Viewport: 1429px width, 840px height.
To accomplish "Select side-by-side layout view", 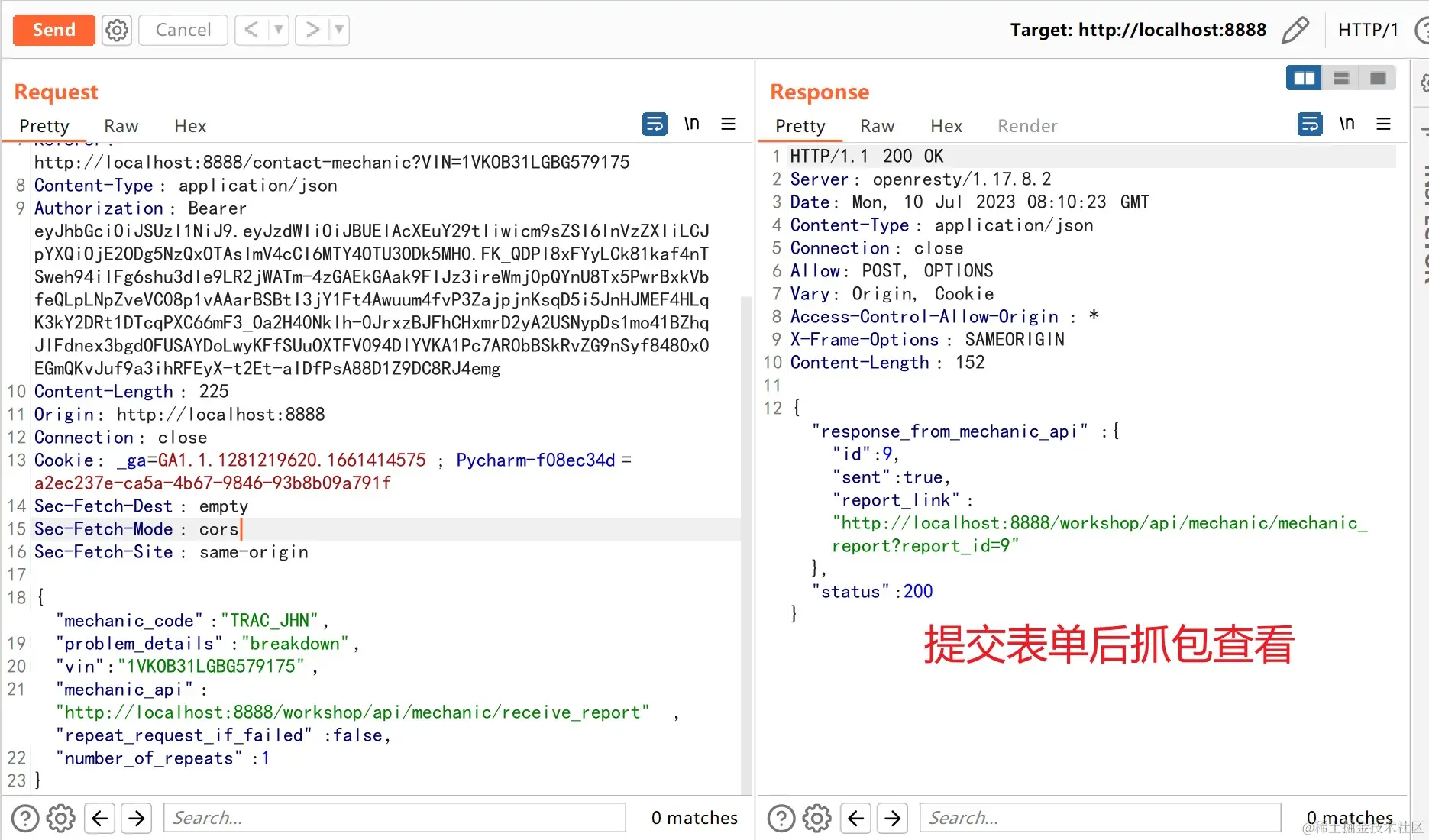I will click(1304, 78).
